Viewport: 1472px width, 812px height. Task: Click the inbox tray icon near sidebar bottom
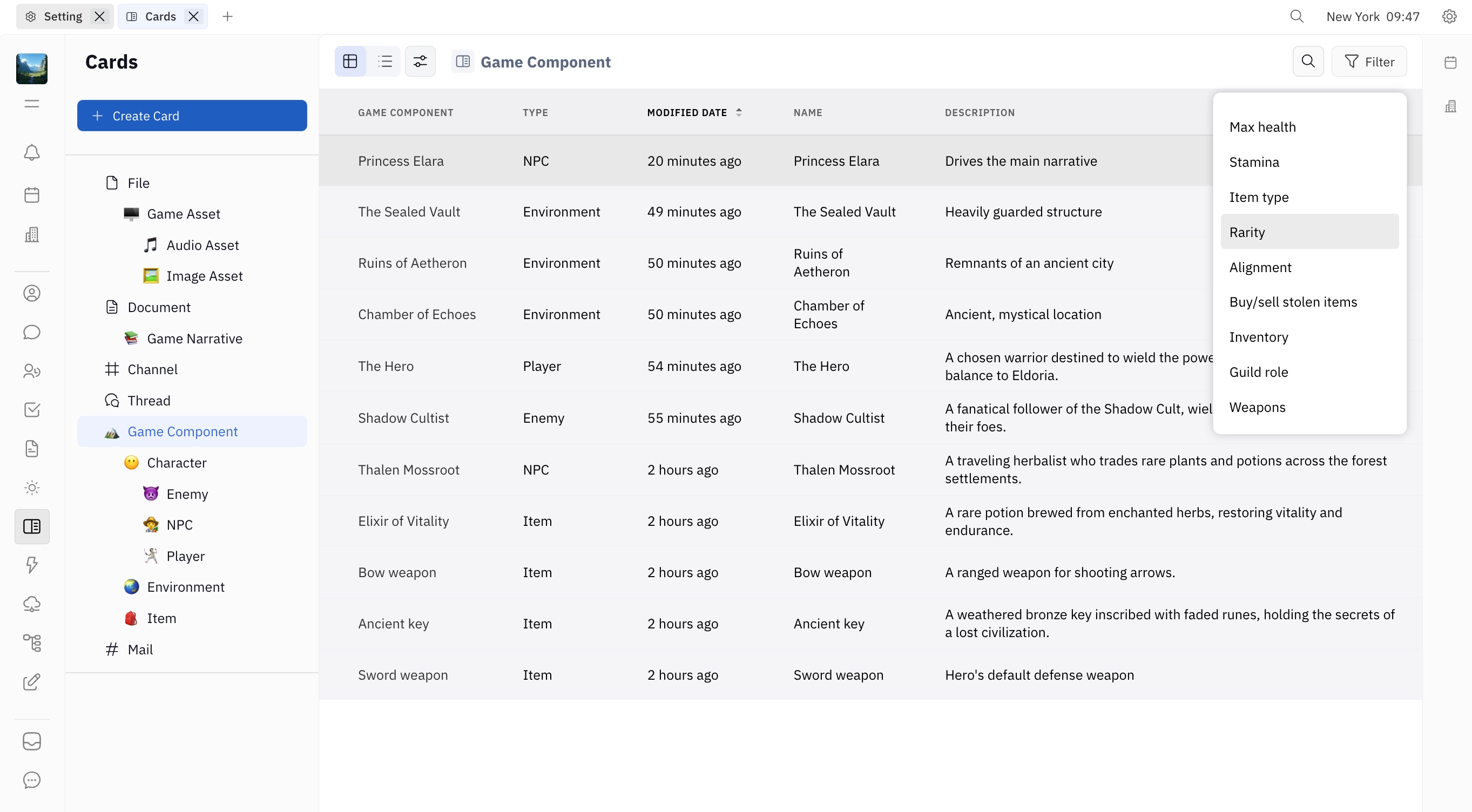(31, 741)
